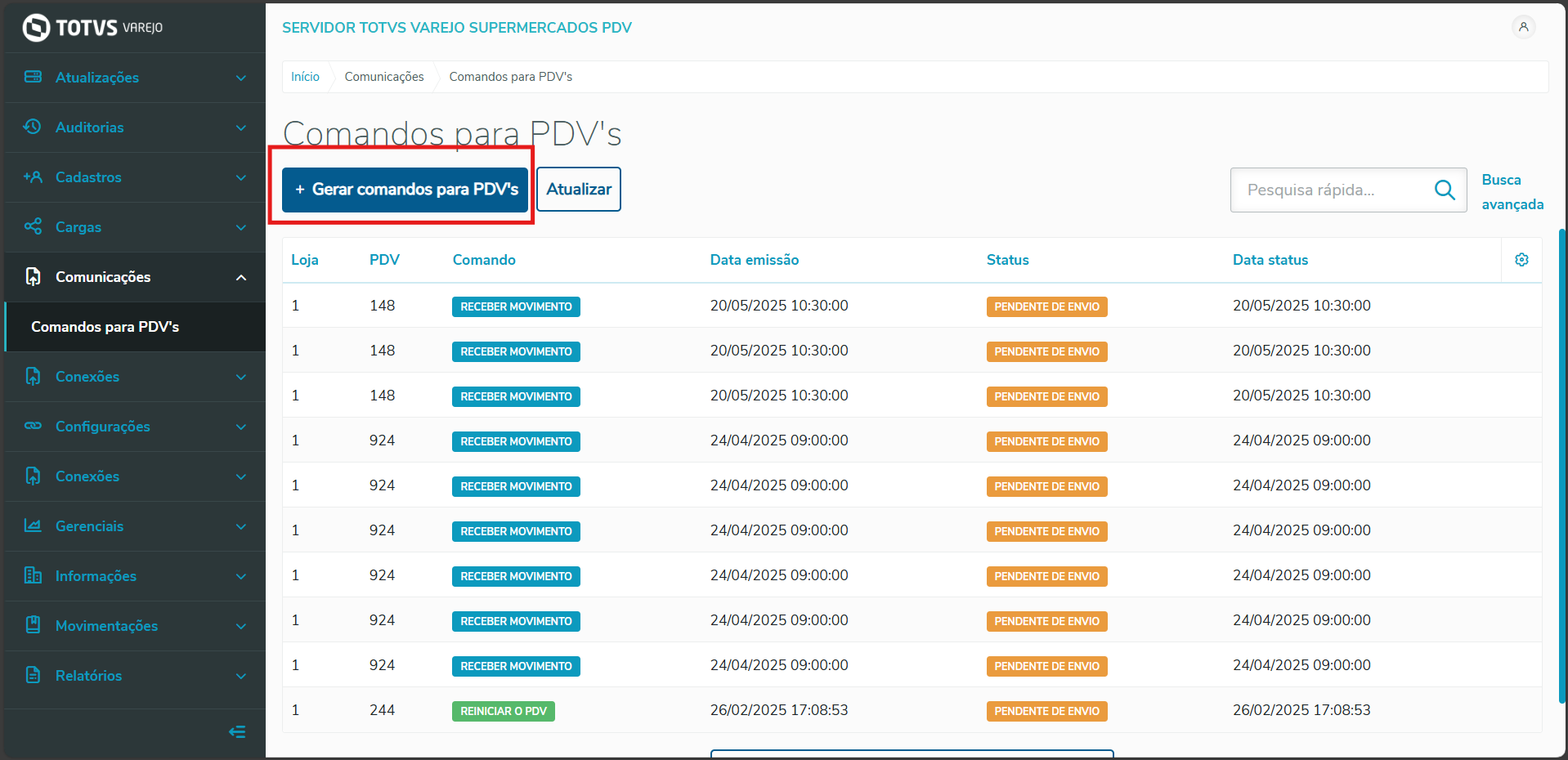Click the Atualizar button
The width and height of the screenshot is (1568, 760).
click(579, 190)
